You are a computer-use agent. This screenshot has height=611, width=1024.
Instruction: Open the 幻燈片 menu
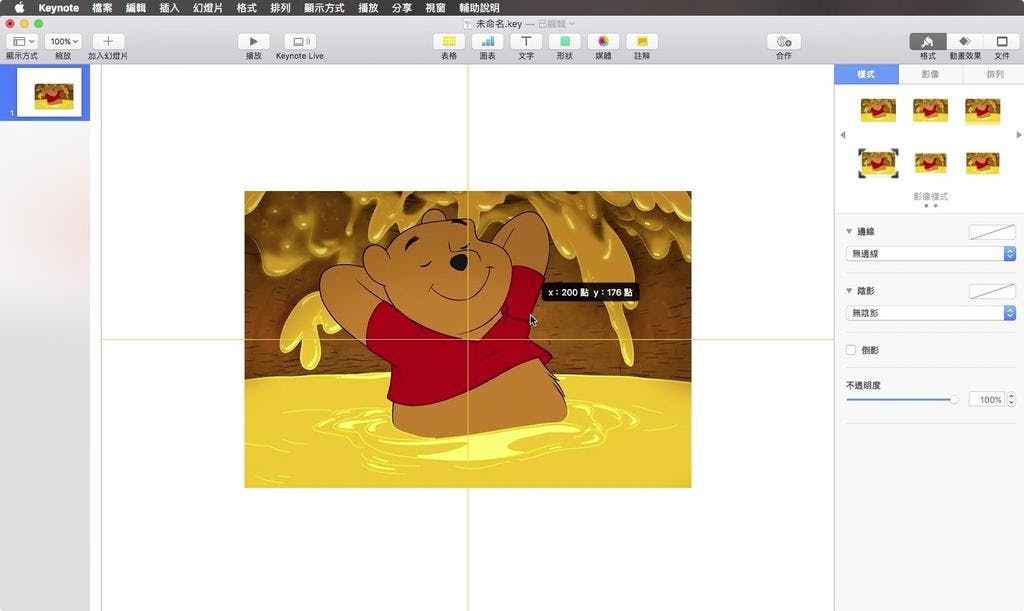pos(208,8)
